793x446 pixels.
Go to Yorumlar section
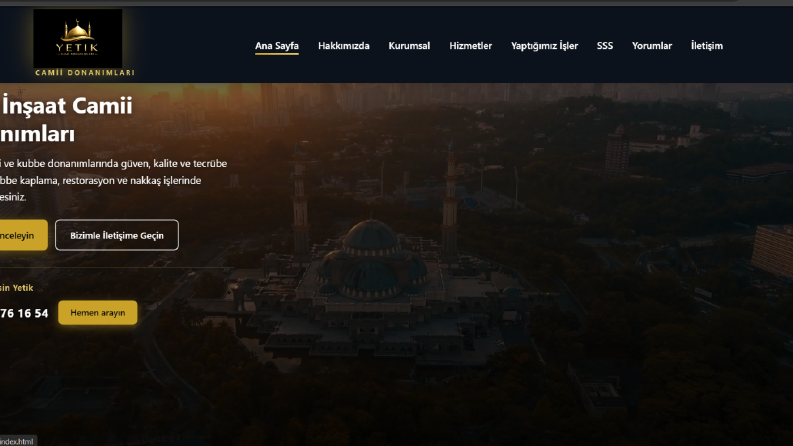652,46
